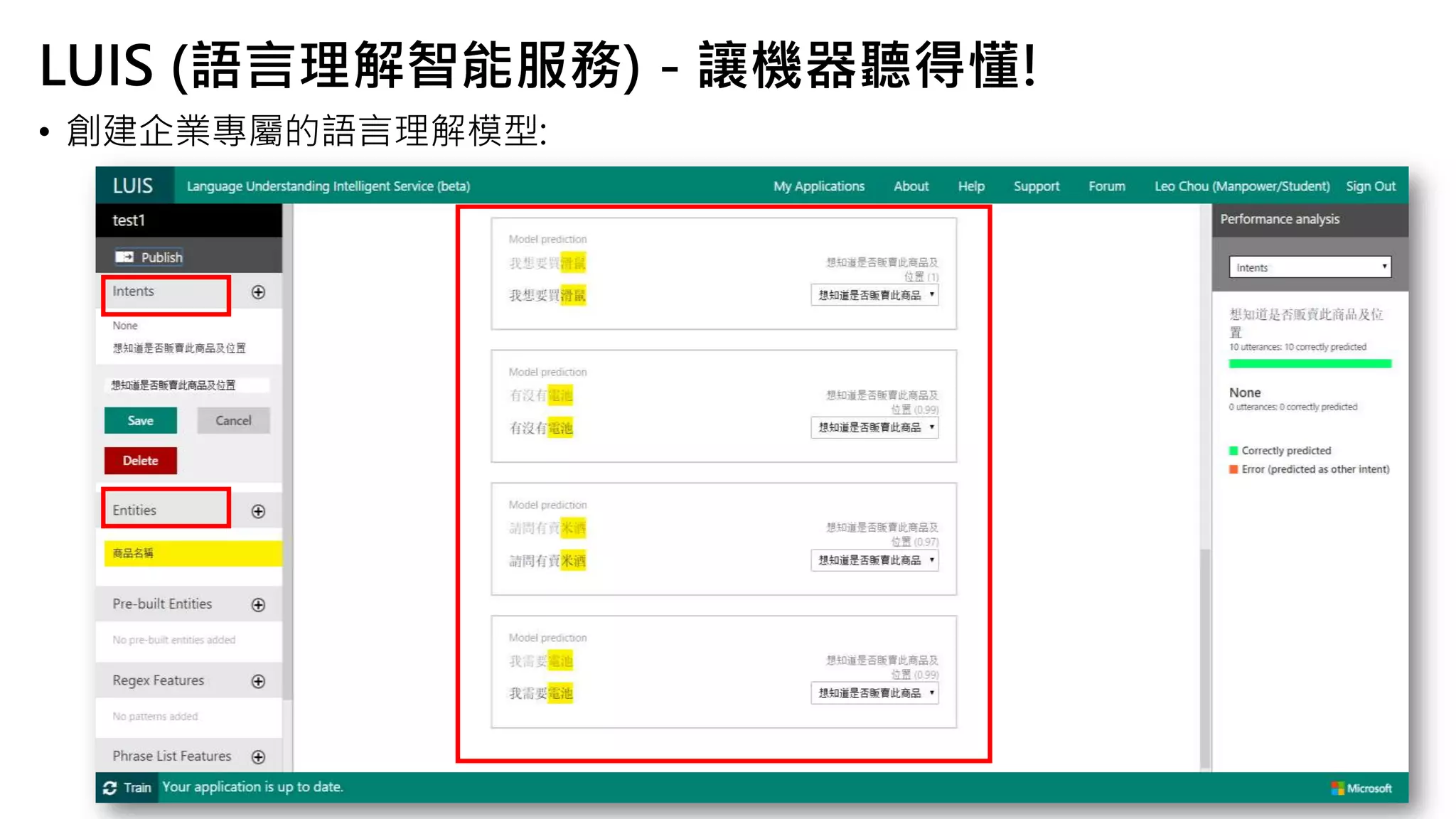1456x819 pixels.
Task: Click the editable 有沒有電池 utterance
Action: pos(541,428)
